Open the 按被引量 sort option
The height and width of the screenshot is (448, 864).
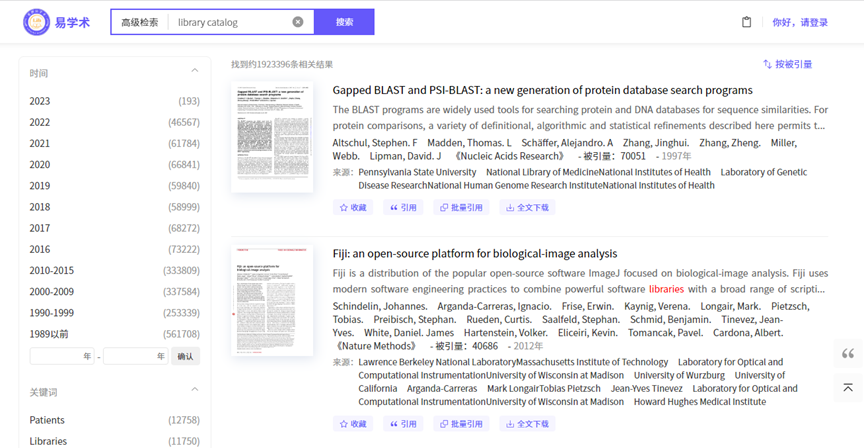tap(787, 64)
